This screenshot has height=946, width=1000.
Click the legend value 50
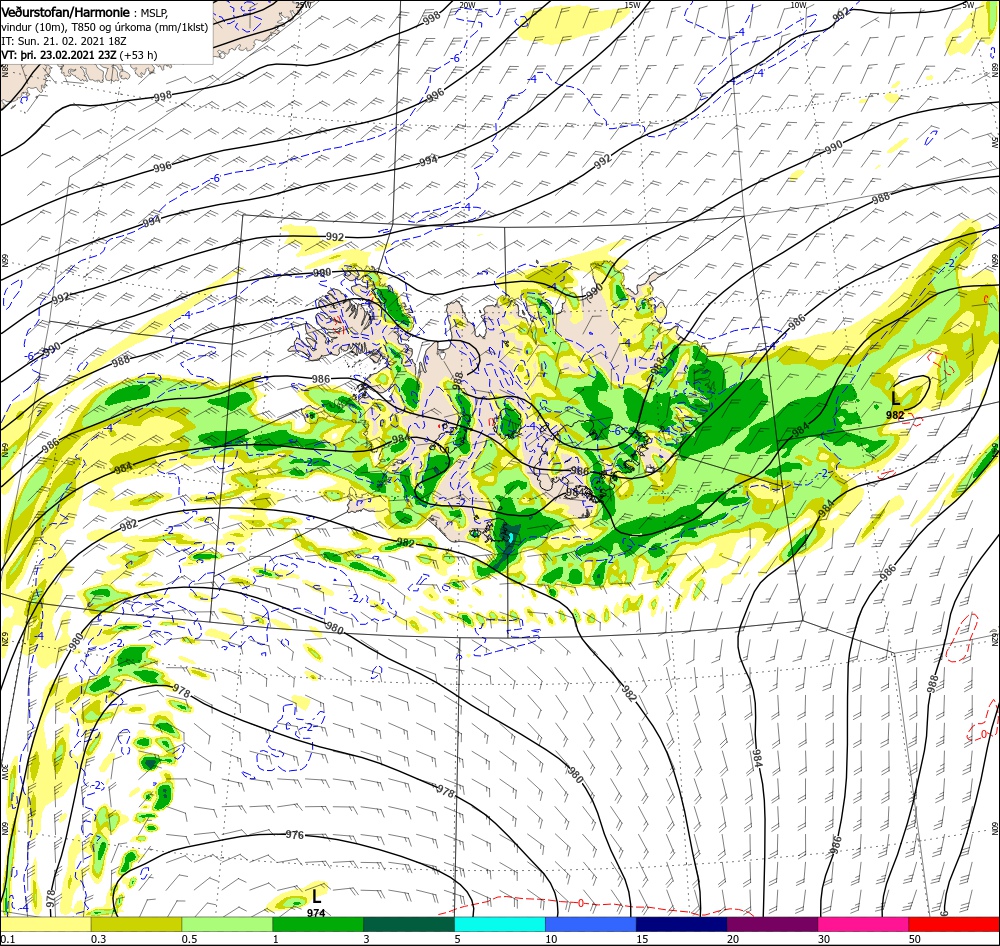coord(915,938)
